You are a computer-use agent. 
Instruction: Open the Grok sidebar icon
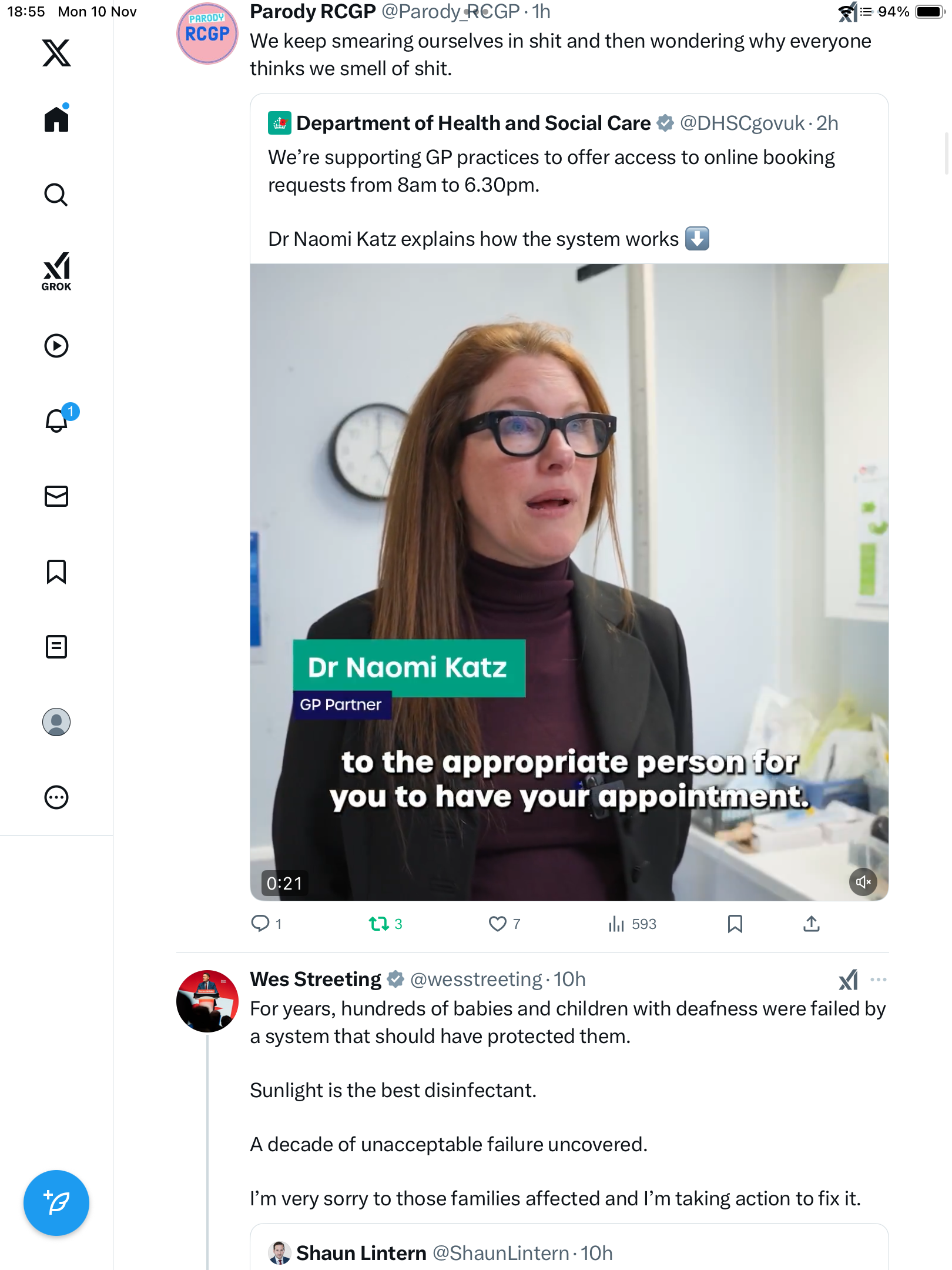tap(56, 271)
